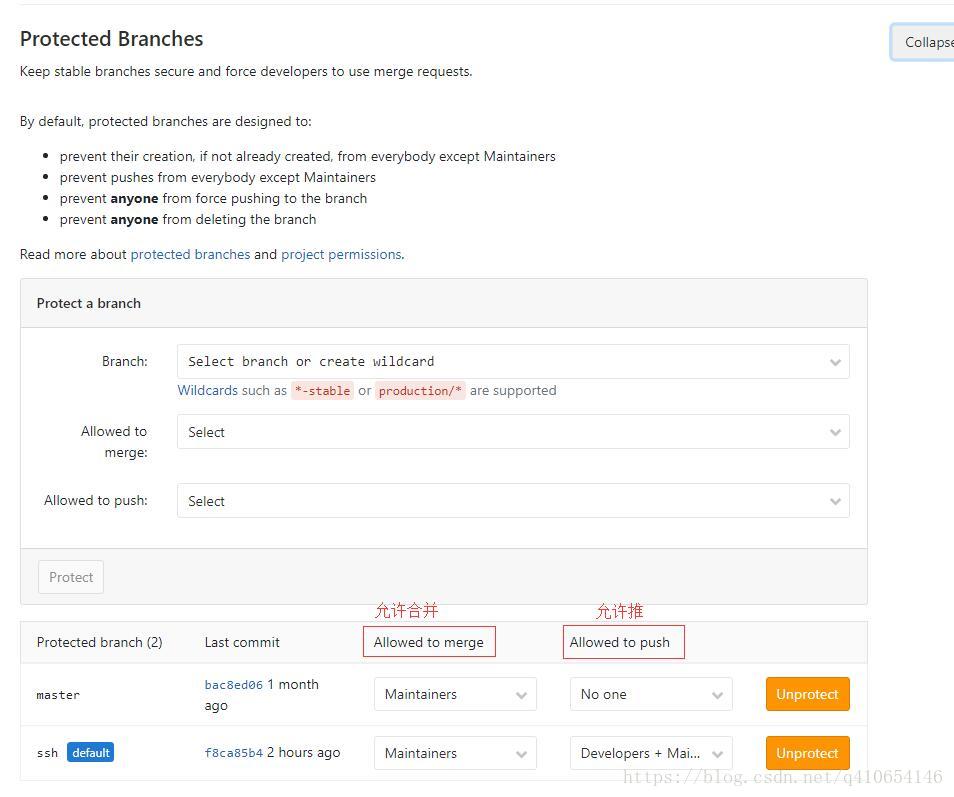Click the branch dropdown chevron arrow
Image resolution: width=954 pixels, height=797 pixels.
coord(835,362)
